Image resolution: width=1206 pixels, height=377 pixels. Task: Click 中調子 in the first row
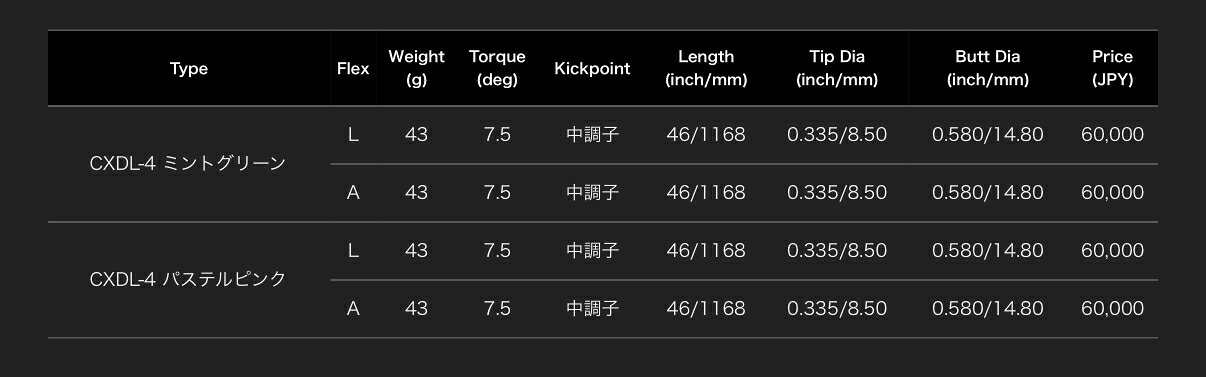point(592,134)
